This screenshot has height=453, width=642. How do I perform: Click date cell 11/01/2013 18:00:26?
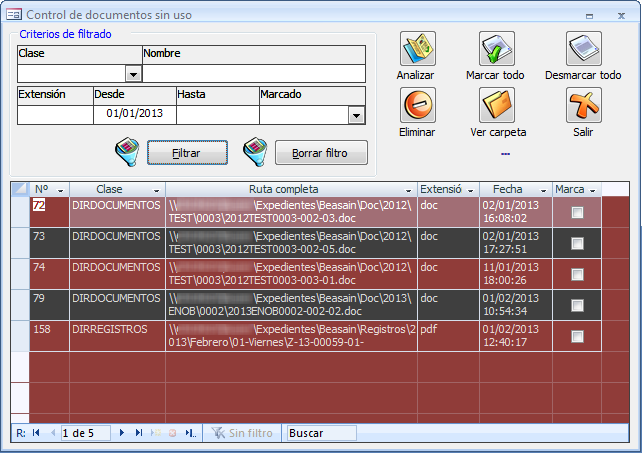(516, 274)
